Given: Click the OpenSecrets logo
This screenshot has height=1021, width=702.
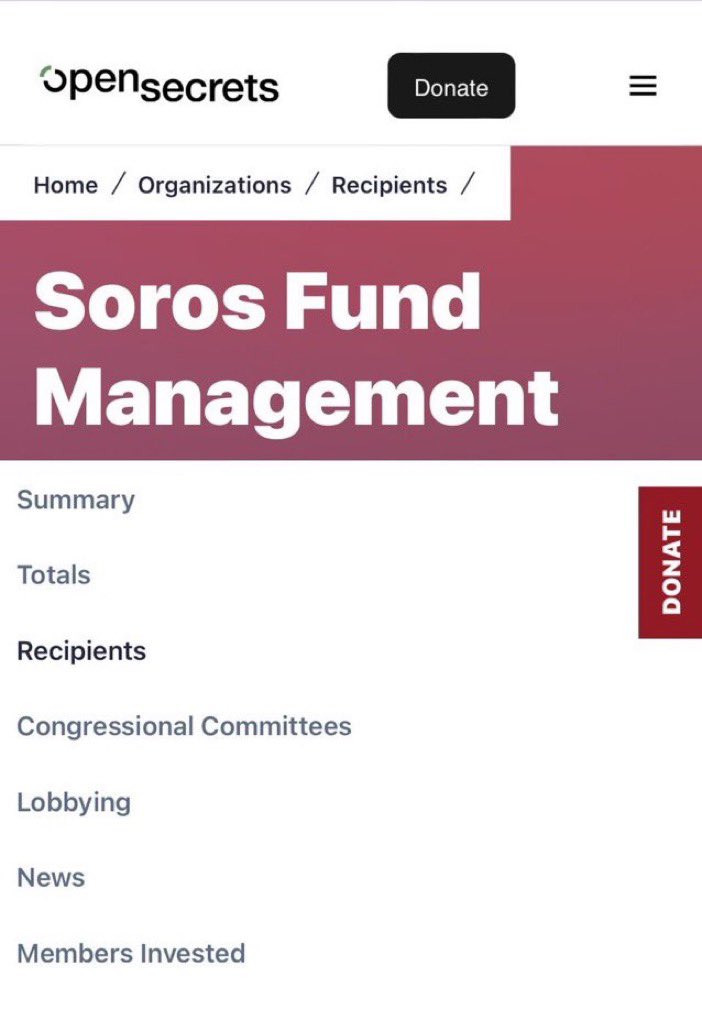Looking at the screenshot, I should [160, 84].
